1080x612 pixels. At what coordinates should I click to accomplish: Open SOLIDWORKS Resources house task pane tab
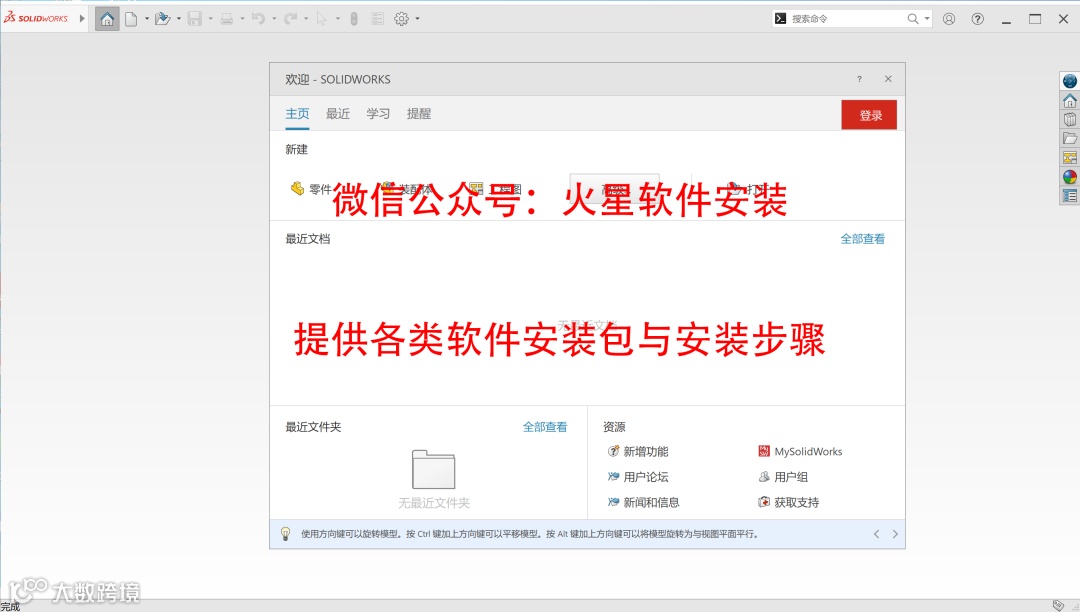pyautogui.click(x=1070, y=101)
